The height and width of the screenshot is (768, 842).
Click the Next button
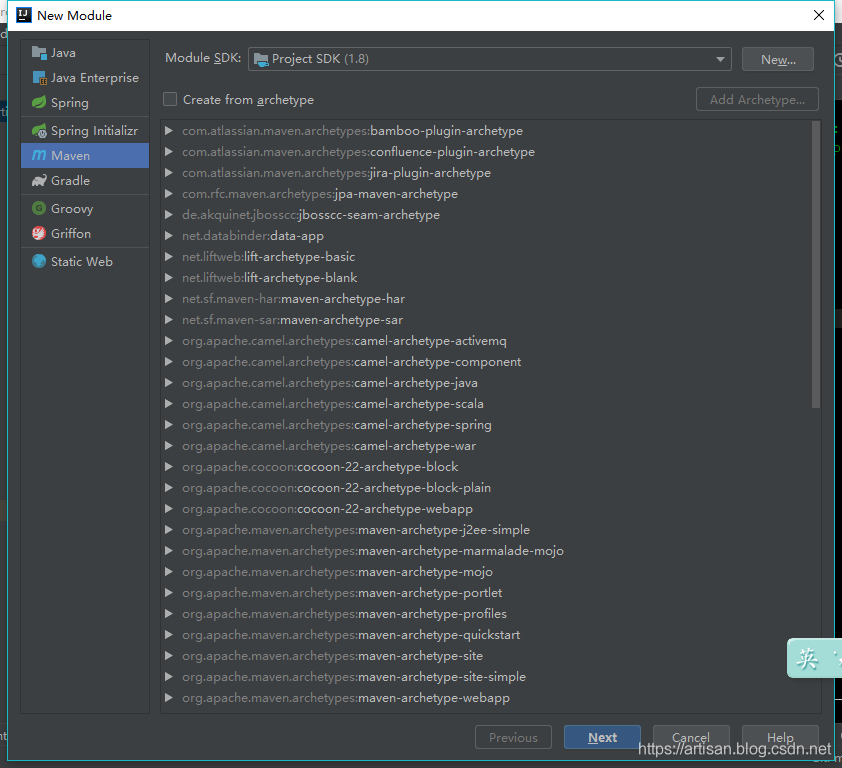[602, 738]
